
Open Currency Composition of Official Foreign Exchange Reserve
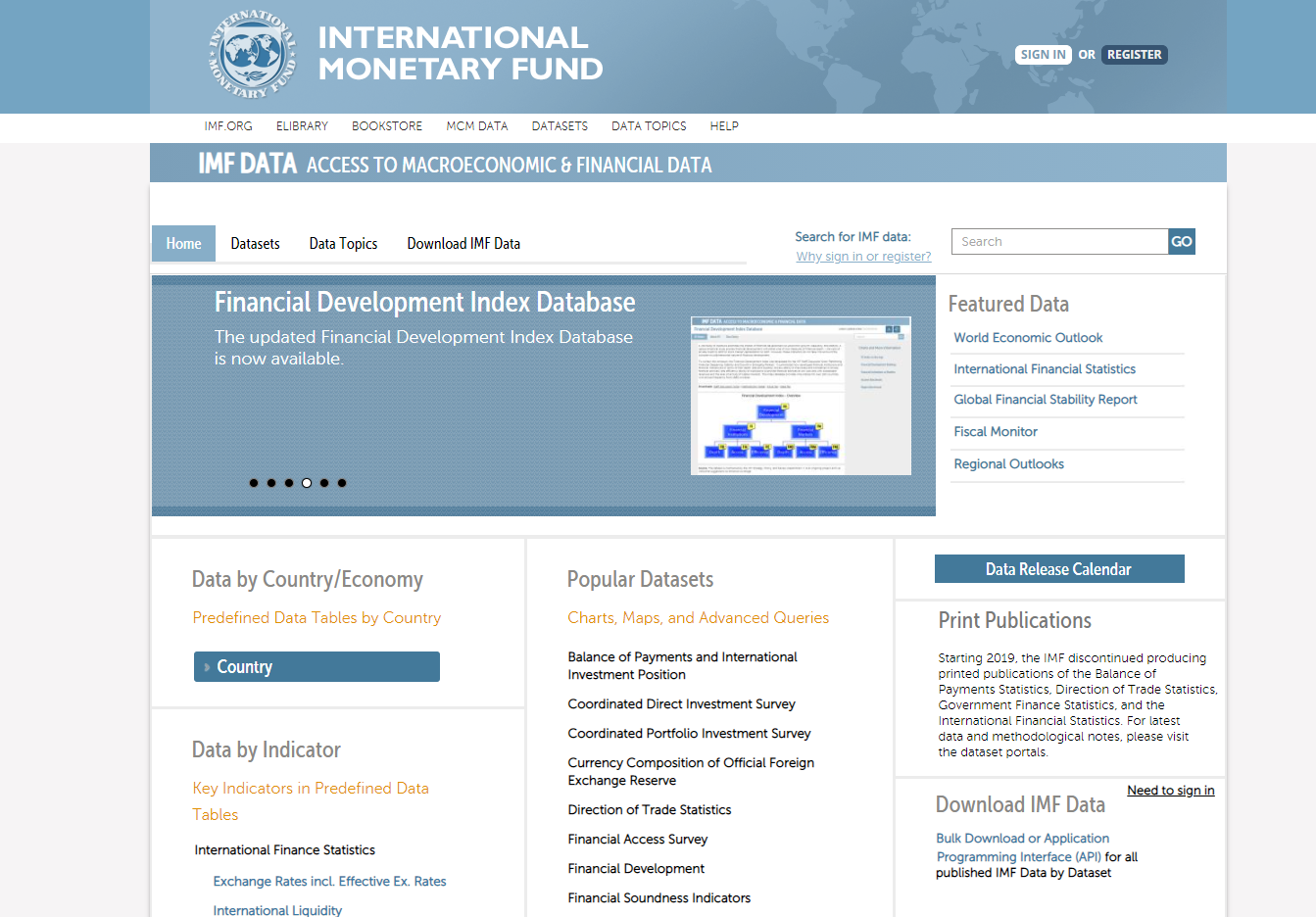tap(691, 772)
